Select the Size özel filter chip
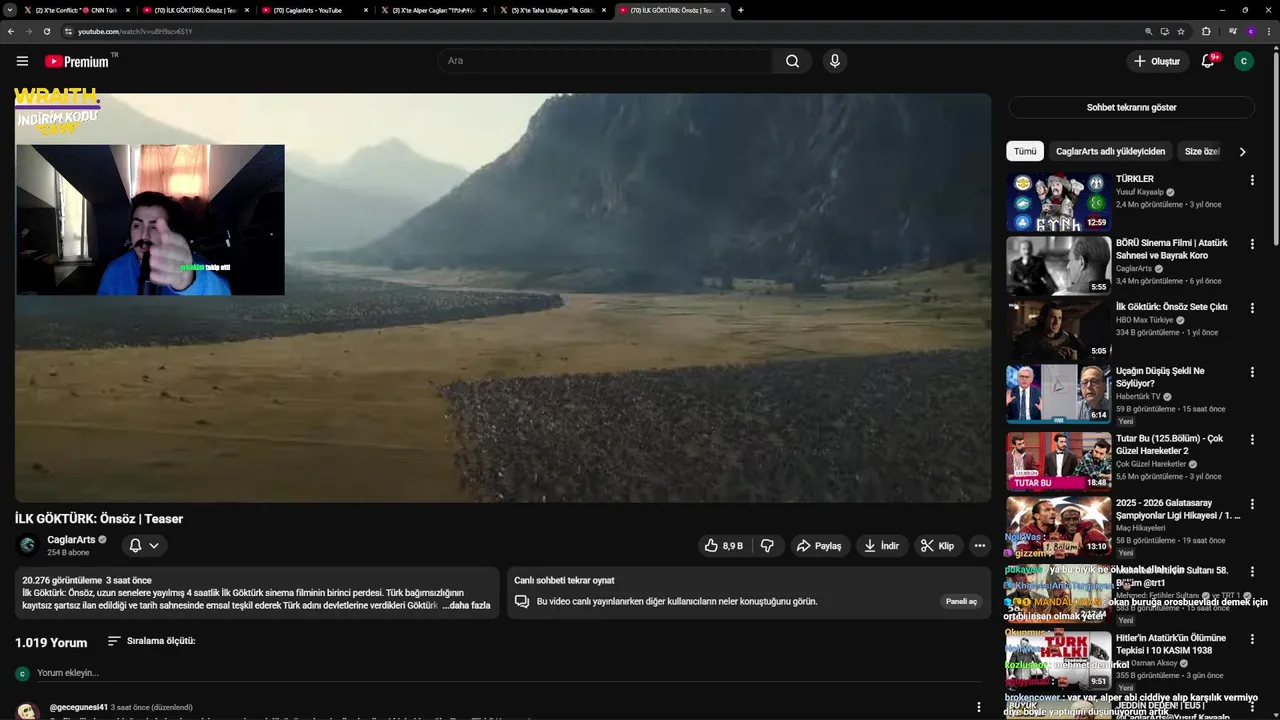 point(1201,152)
